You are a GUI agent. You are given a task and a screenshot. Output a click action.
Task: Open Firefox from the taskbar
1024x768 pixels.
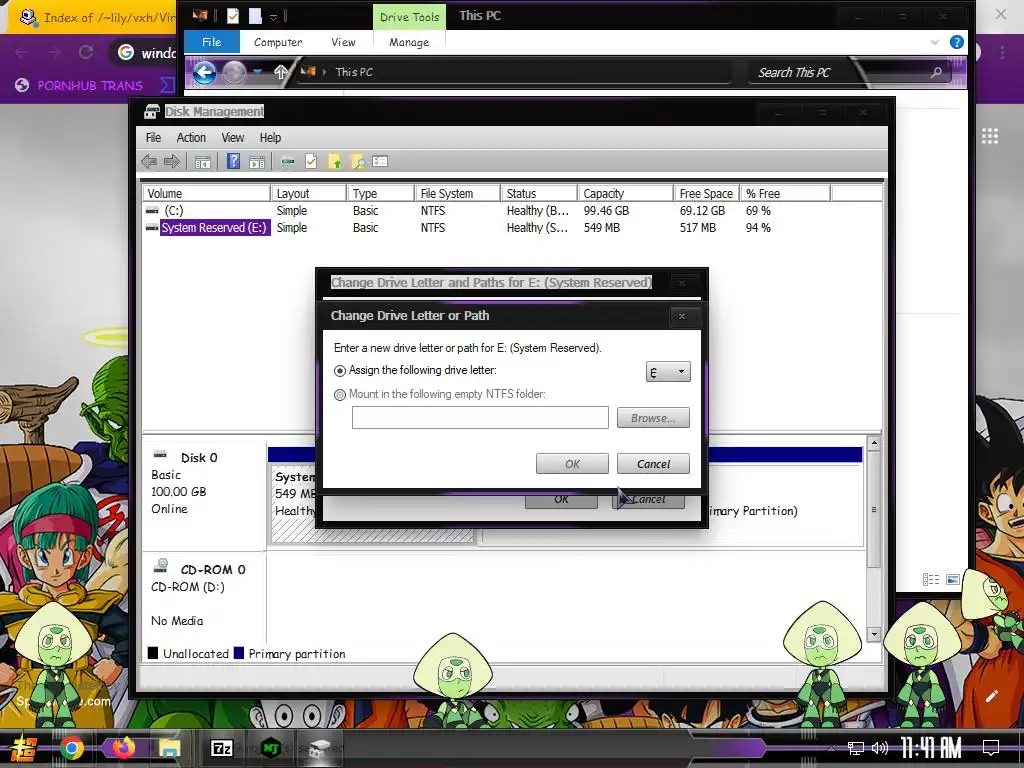122,747
